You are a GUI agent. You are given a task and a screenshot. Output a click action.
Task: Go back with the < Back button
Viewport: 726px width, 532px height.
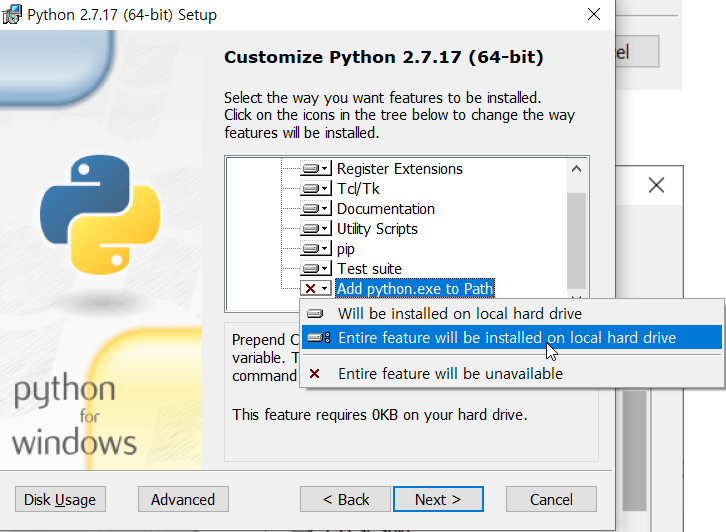tap(345, 499)
